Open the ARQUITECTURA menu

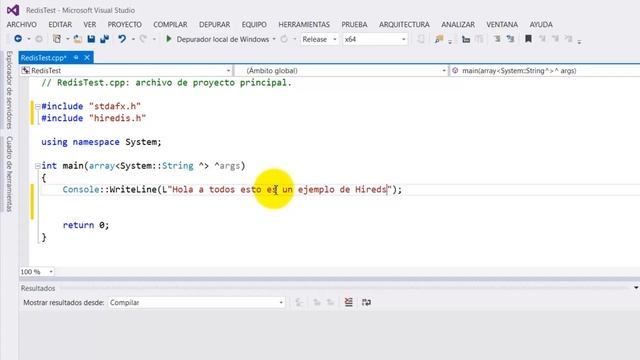click(x=404, y=24)
